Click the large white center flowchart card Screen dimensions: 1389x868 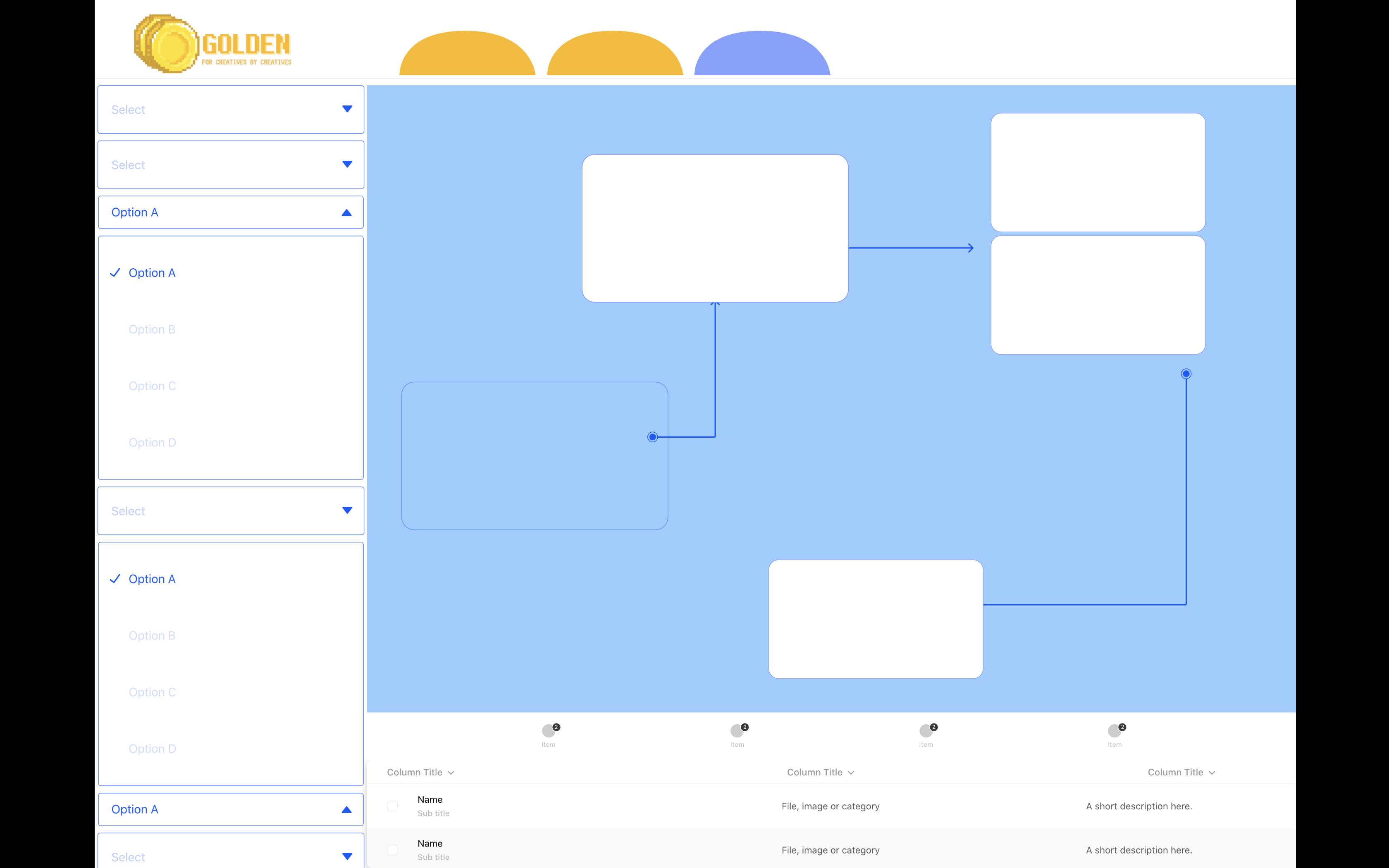(x=715, y=229)
